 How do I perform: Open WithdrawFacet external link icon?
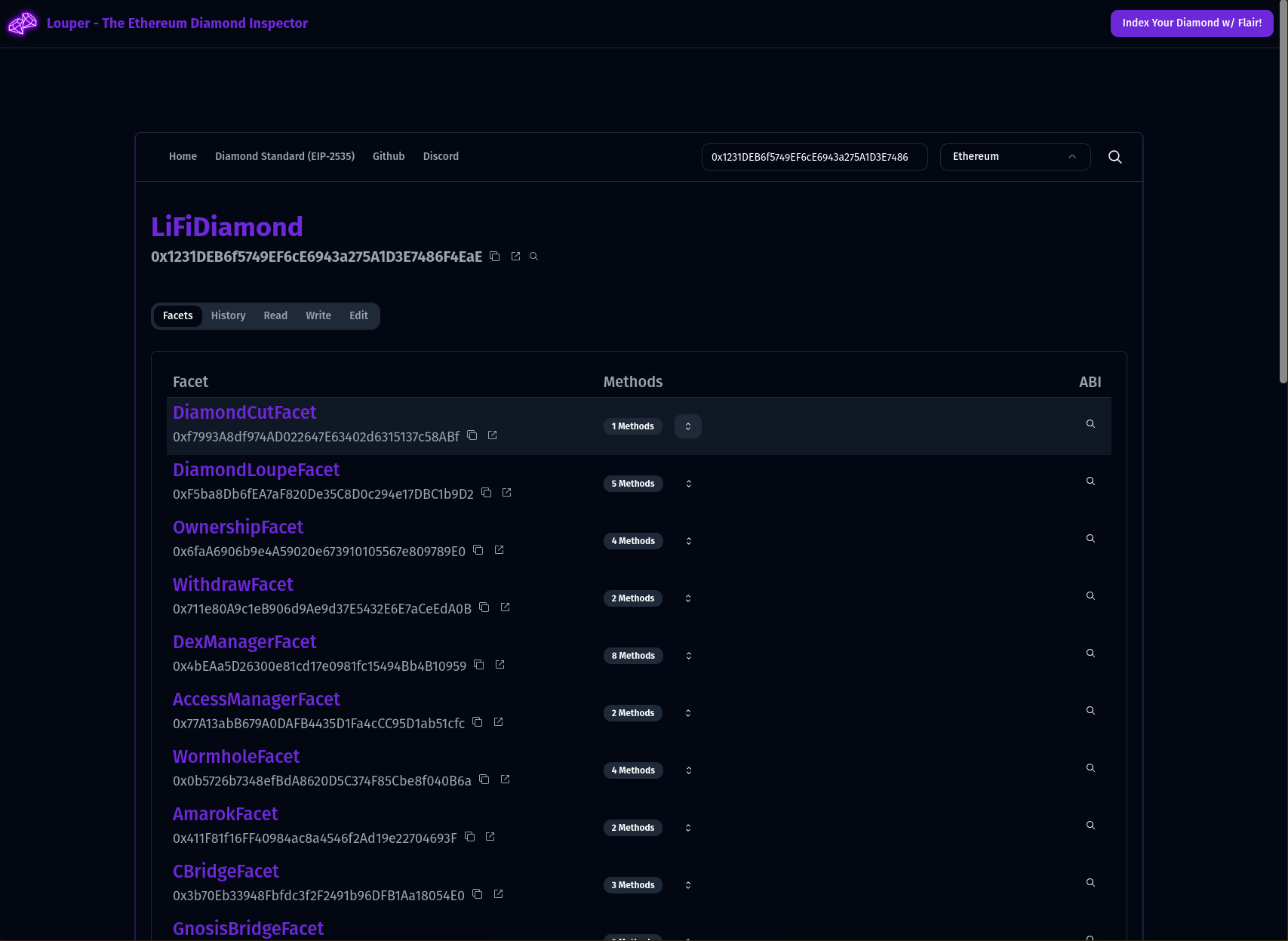(x=506, y=607)
